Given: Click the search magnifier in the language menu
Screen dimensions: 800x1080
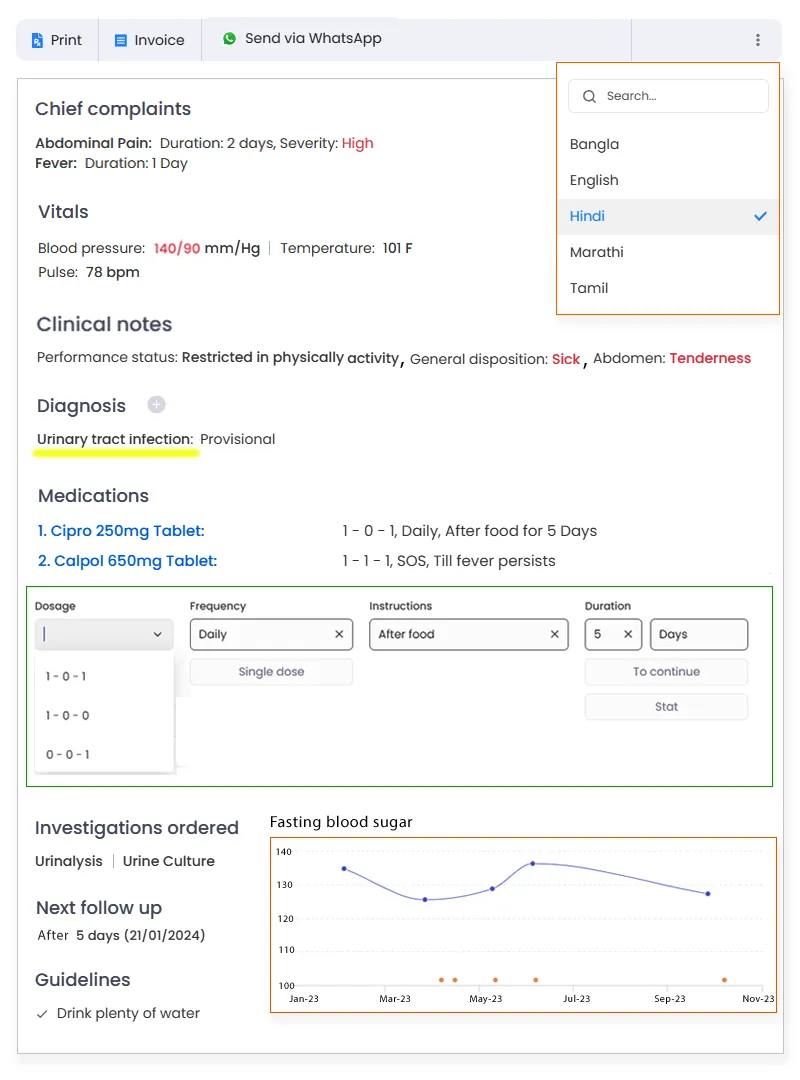Looking at the screenshot, I should pyautogui.click(x=589, y=96).
